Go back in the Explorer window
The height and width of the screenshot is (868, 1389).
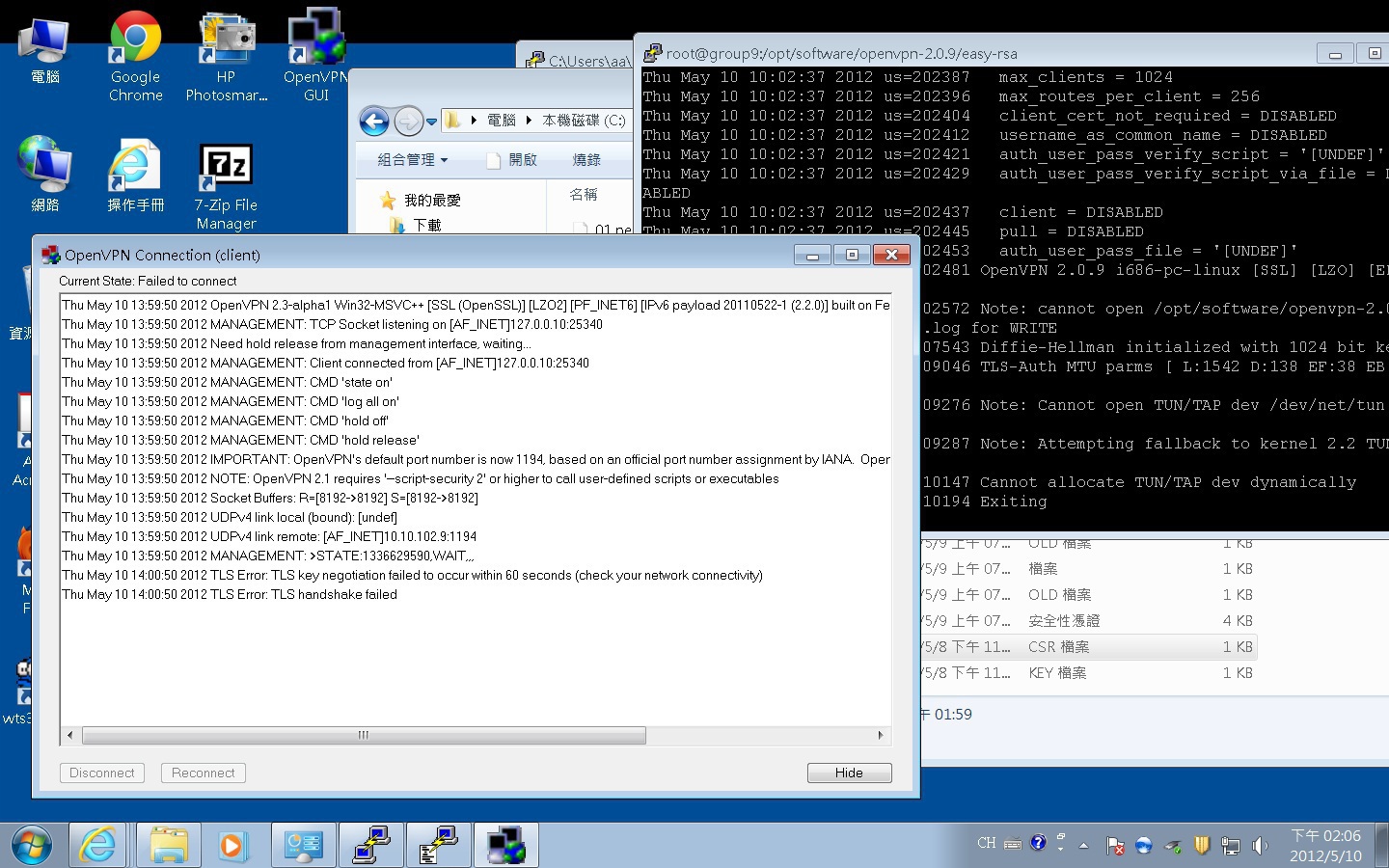[x=374, y=122]
